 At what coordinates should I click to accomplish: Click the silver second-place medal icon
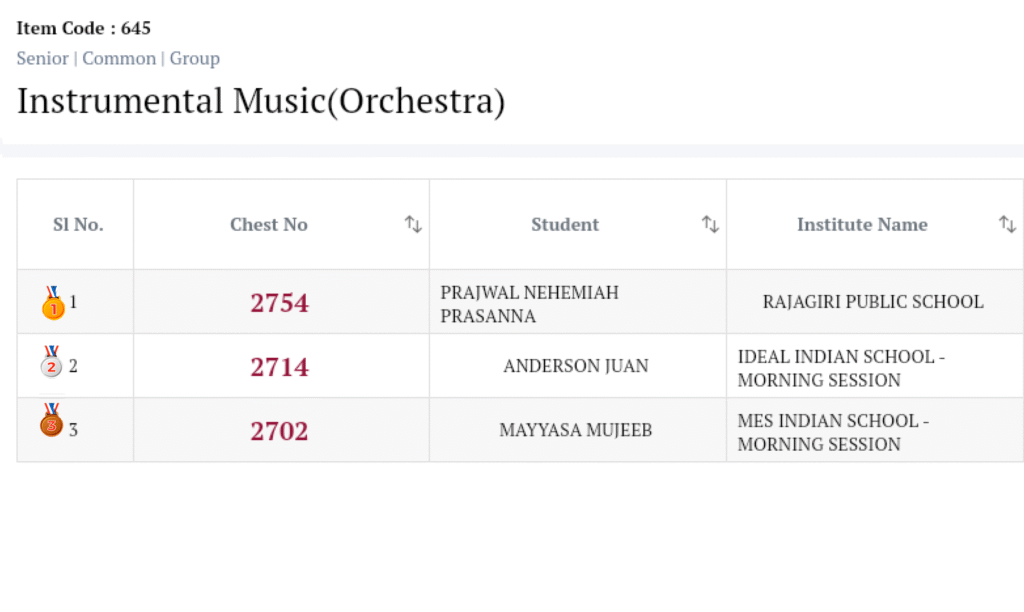[x=51, y=363]
